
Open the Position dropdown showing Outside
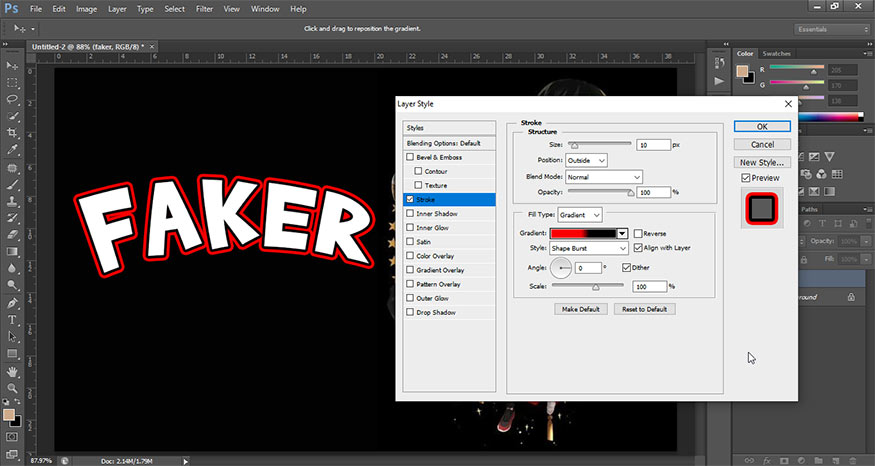pos(586,160)
